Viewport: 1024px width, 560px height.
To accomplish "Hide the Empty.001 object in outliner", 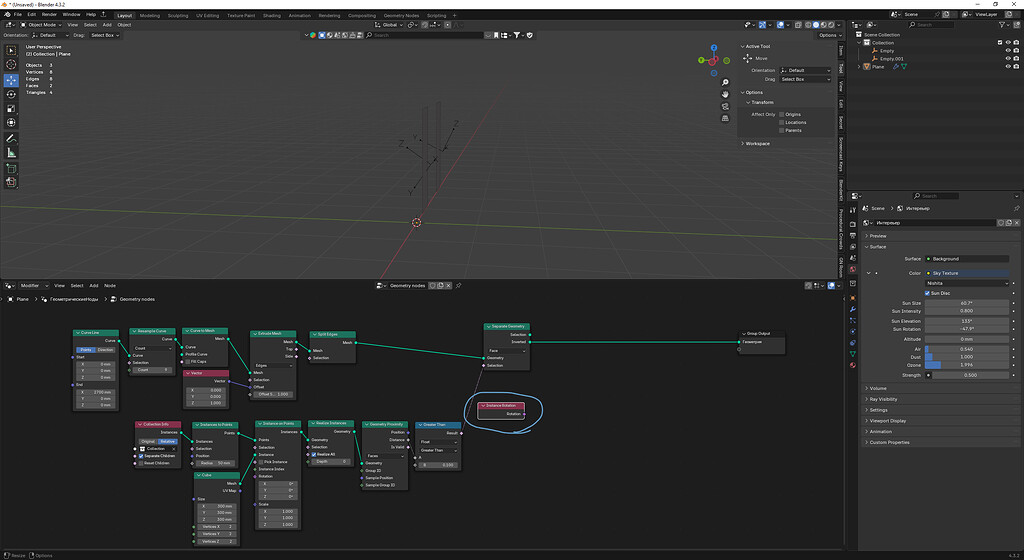I will [x=1008, y=59].
